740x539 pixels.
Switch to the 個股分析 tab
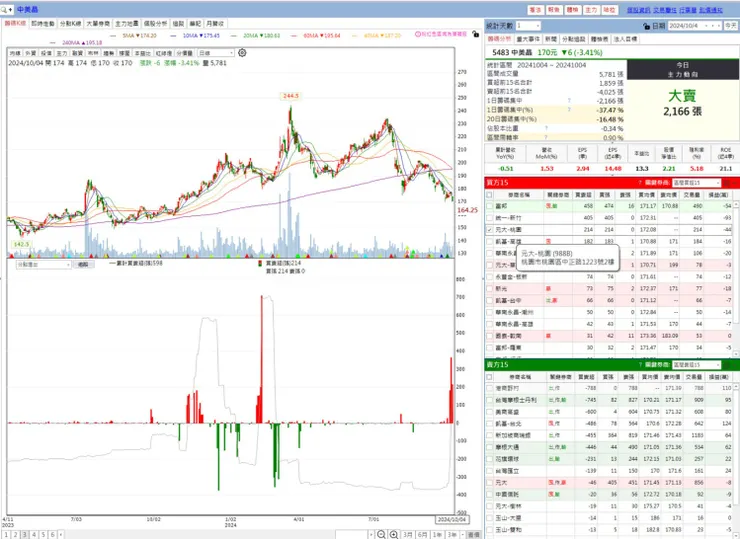[155, 24]
